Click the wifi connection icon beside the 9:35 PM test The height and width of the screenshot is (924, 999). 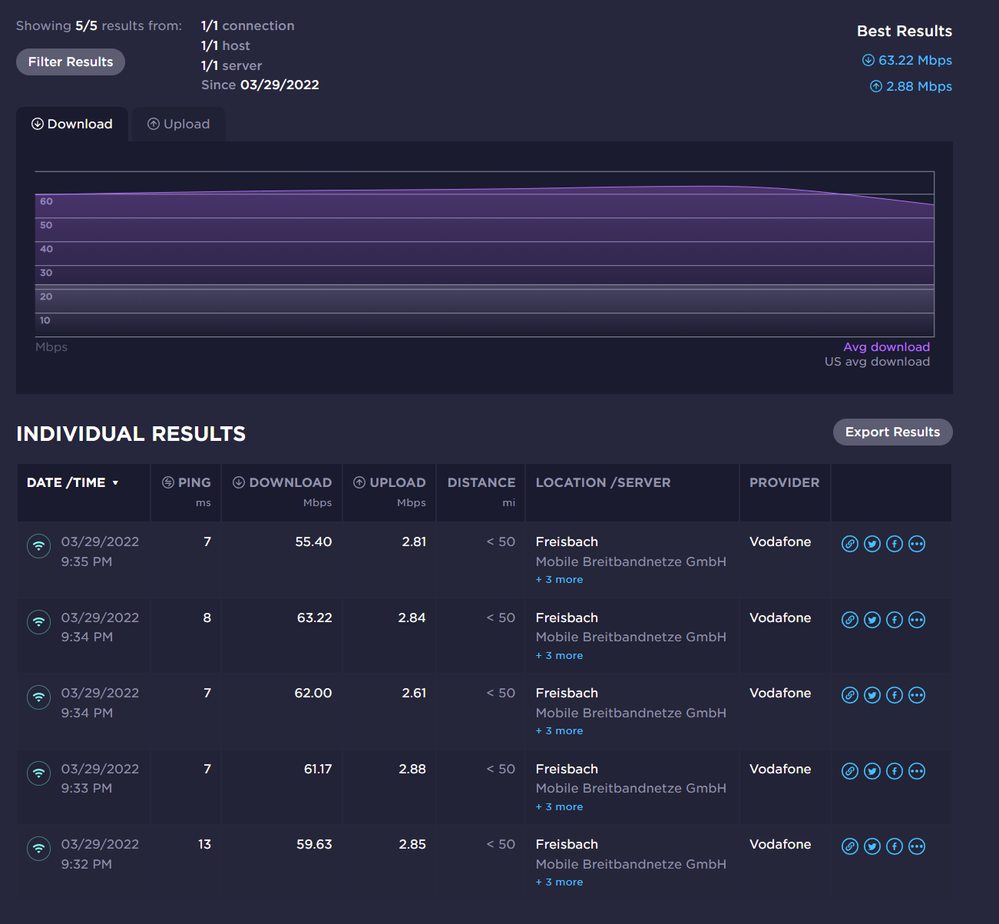pos(38,547)
